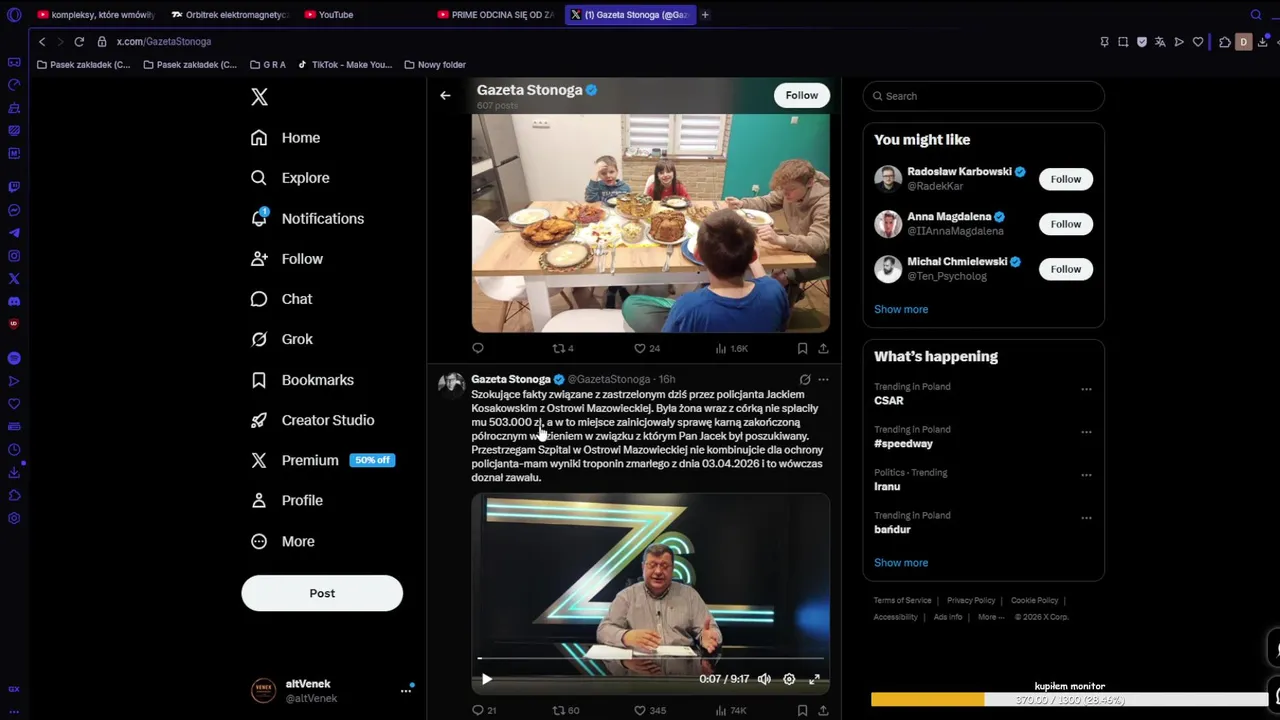Switch to the Orbitrek elektromagnetyczny tab
Image resolution: width=1280 pixels, height=720 pixels.
[x=230, y=15]
